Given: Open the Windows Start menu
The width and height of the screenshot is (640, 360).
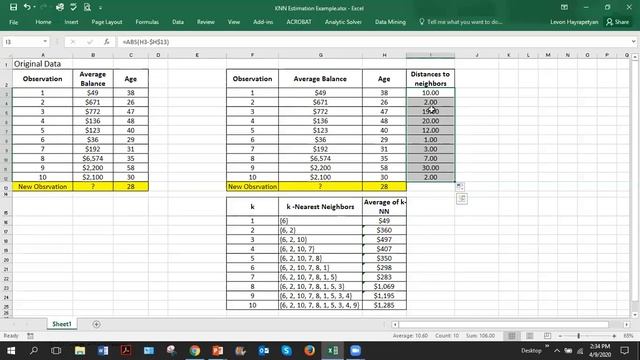Looking at the screenshot, I should click(11, 351).
